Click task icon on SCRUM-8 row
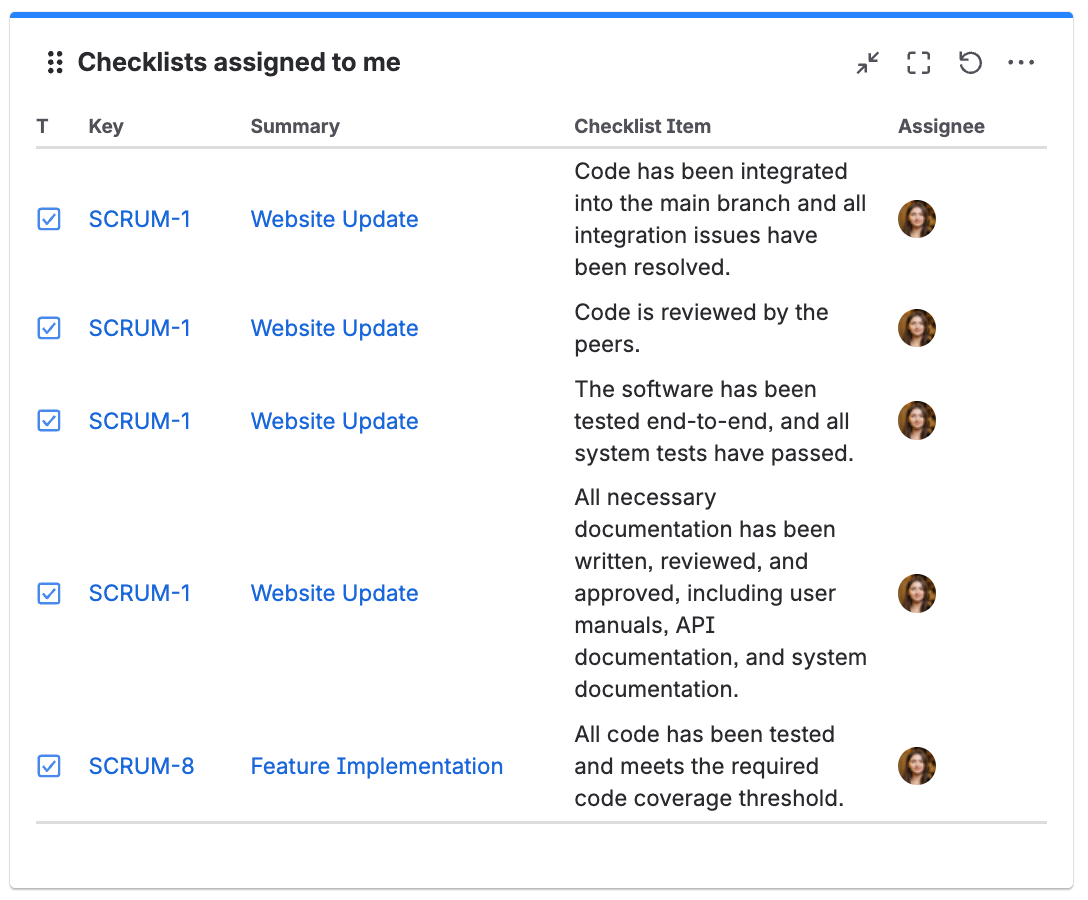Viewport: 1088px width, 900px height. (x=49, y=766)
